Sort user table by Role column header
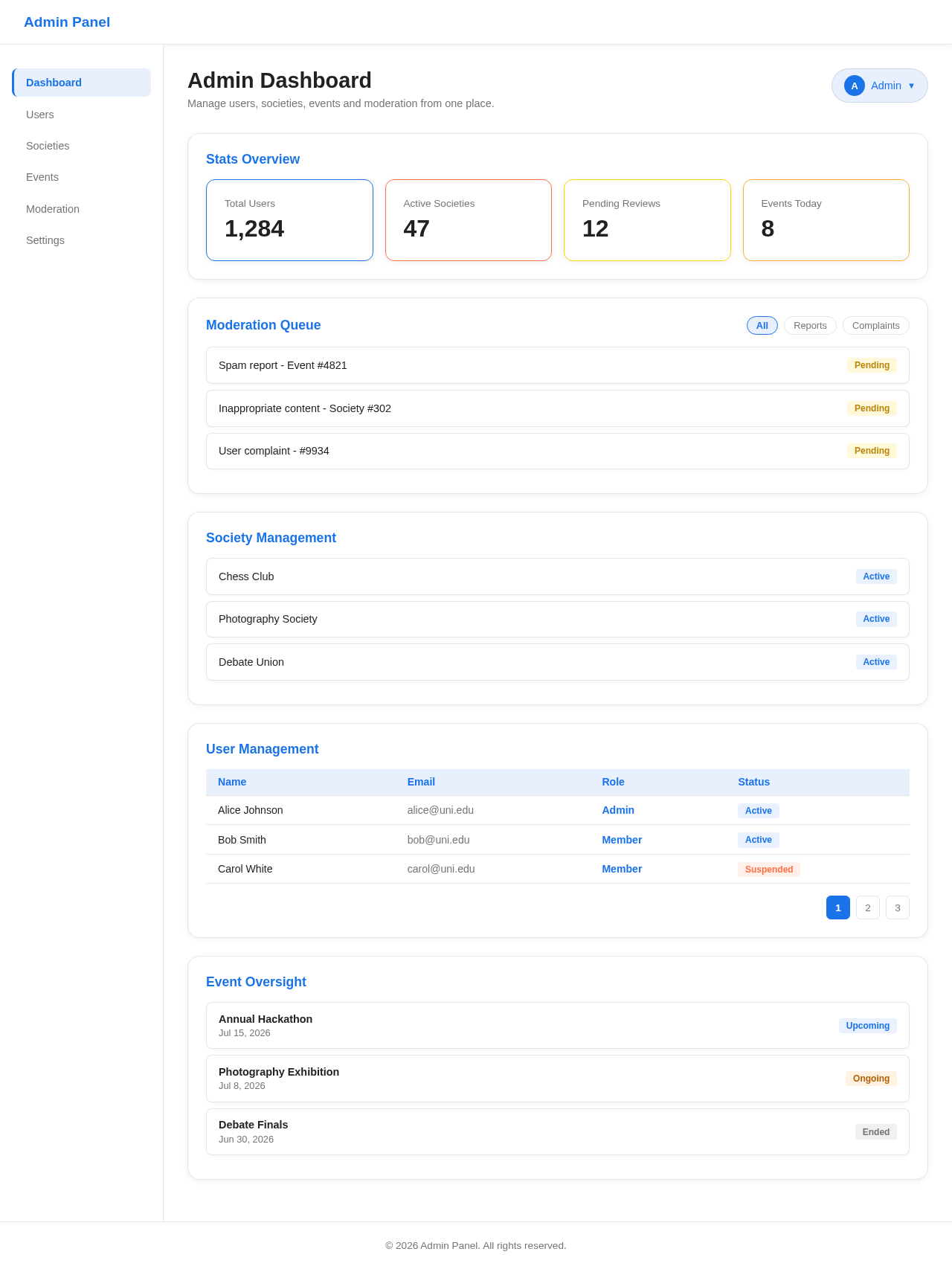This screenshot has height=1269, width=952. (614, 782)
